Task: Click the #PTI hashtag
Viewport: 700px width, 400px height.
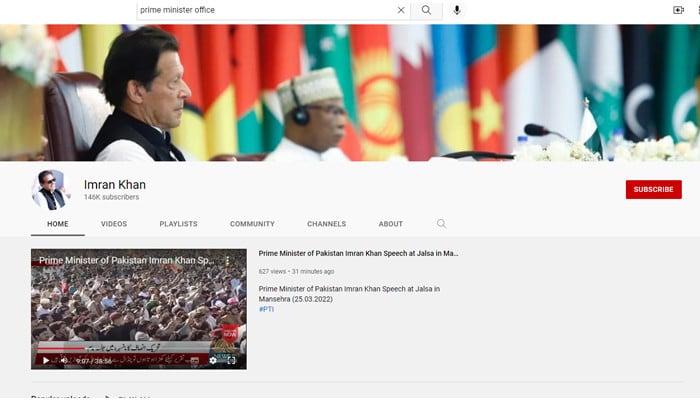Action: [x=267, y=309]
